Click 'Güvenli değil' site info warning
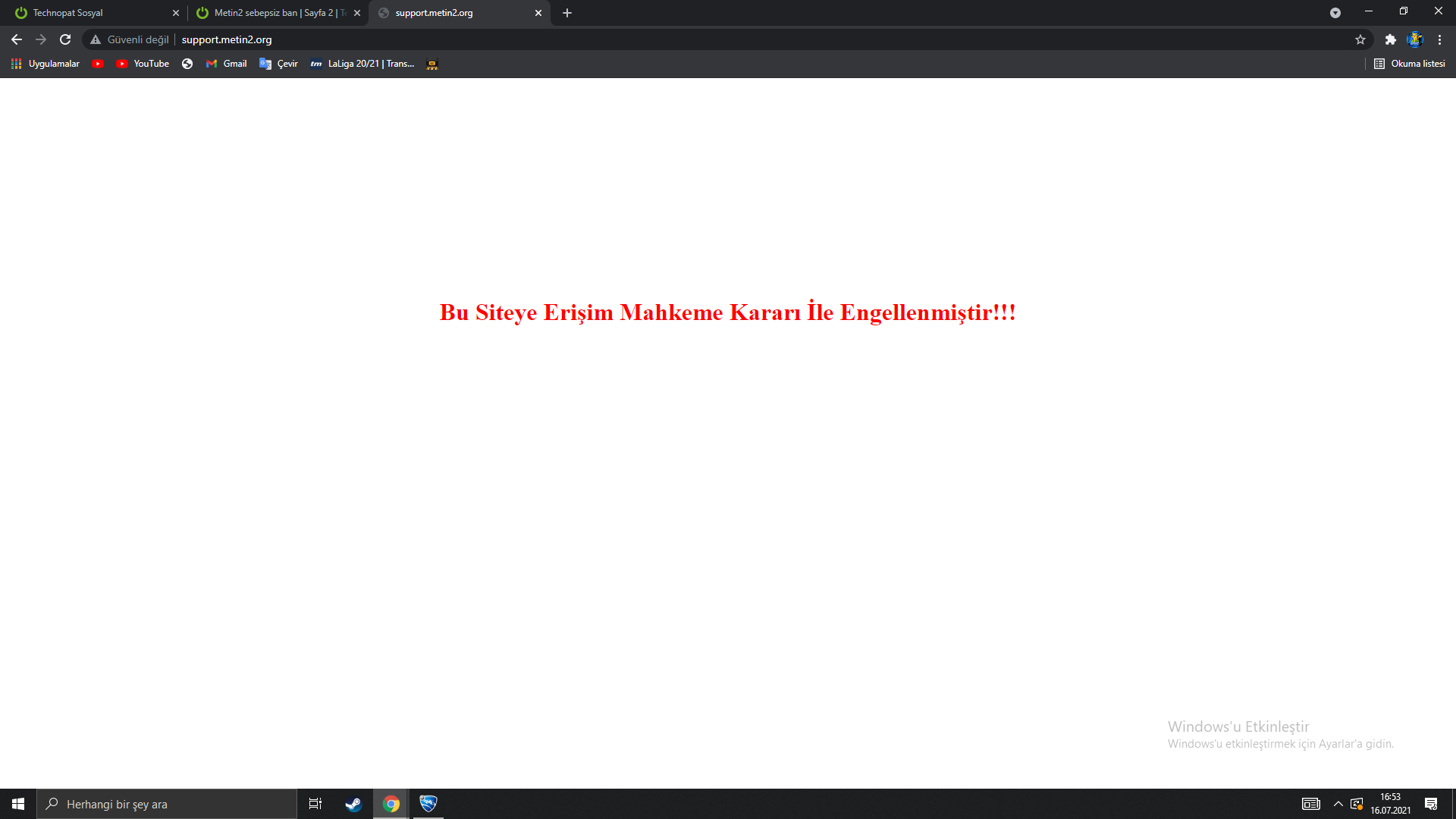Screen dimensions: 1456x819 [x=130, y=39]
